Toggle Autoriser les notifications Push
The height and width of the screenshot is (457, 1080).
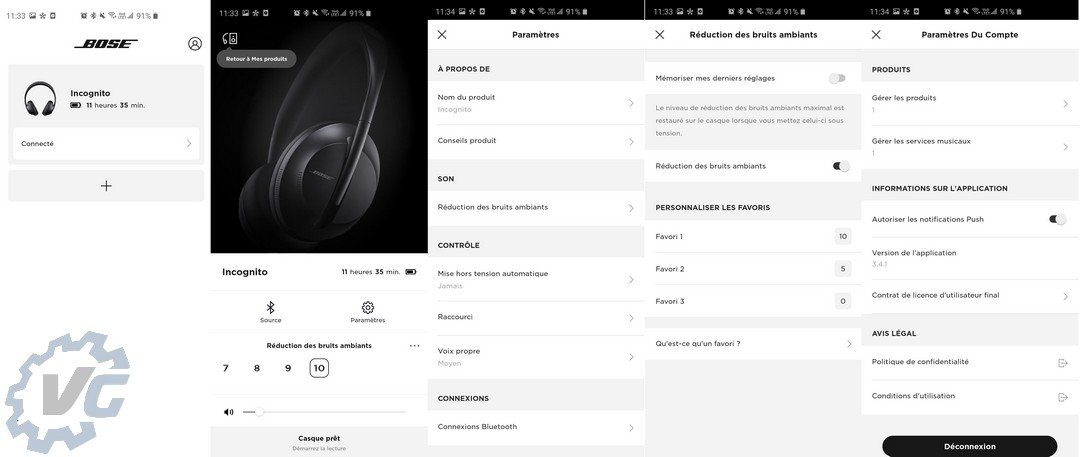[1057, 219]
